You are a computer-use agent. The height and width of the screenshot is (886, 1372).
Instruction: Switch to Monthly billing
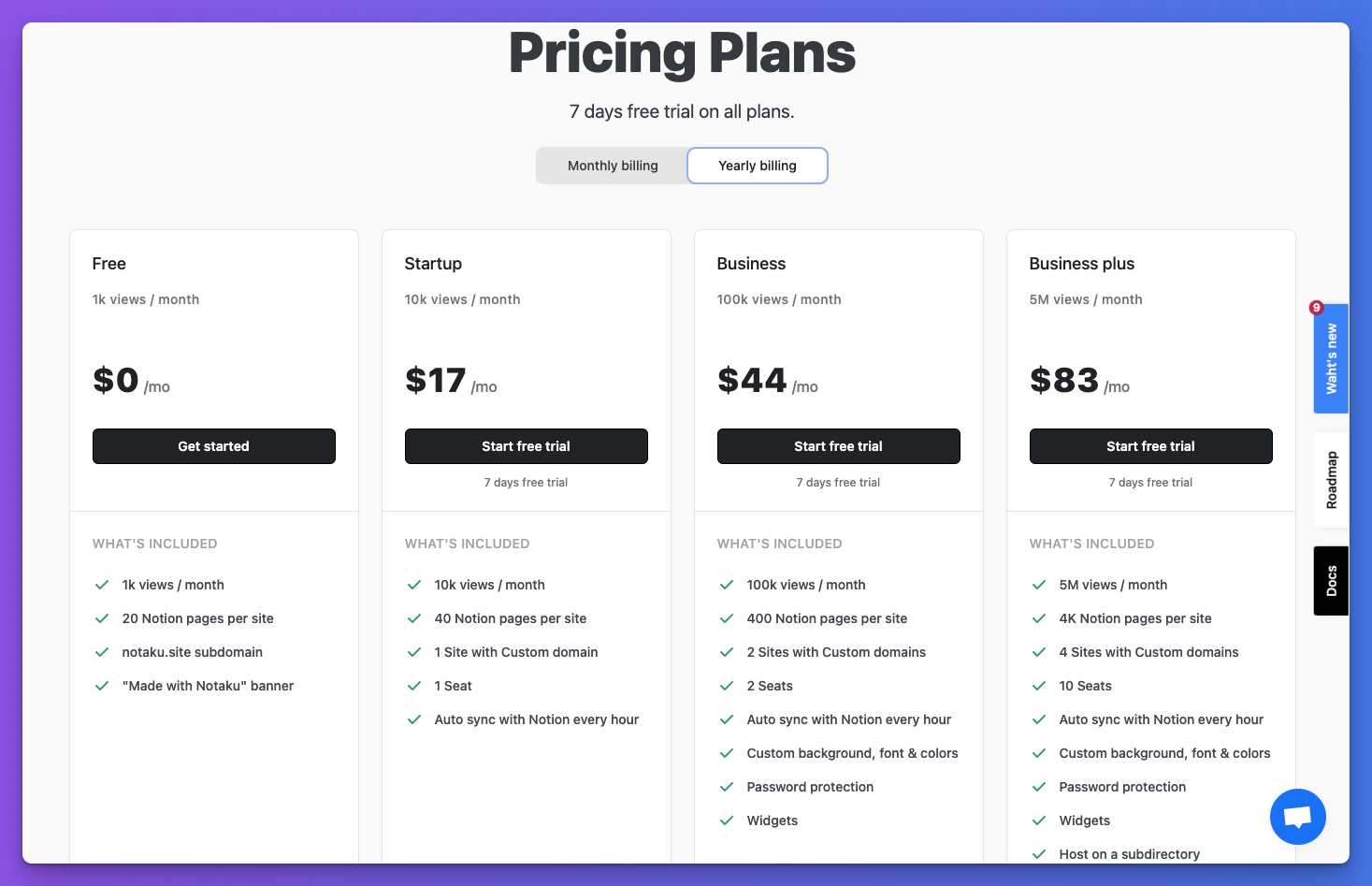[x=613, y=166]
